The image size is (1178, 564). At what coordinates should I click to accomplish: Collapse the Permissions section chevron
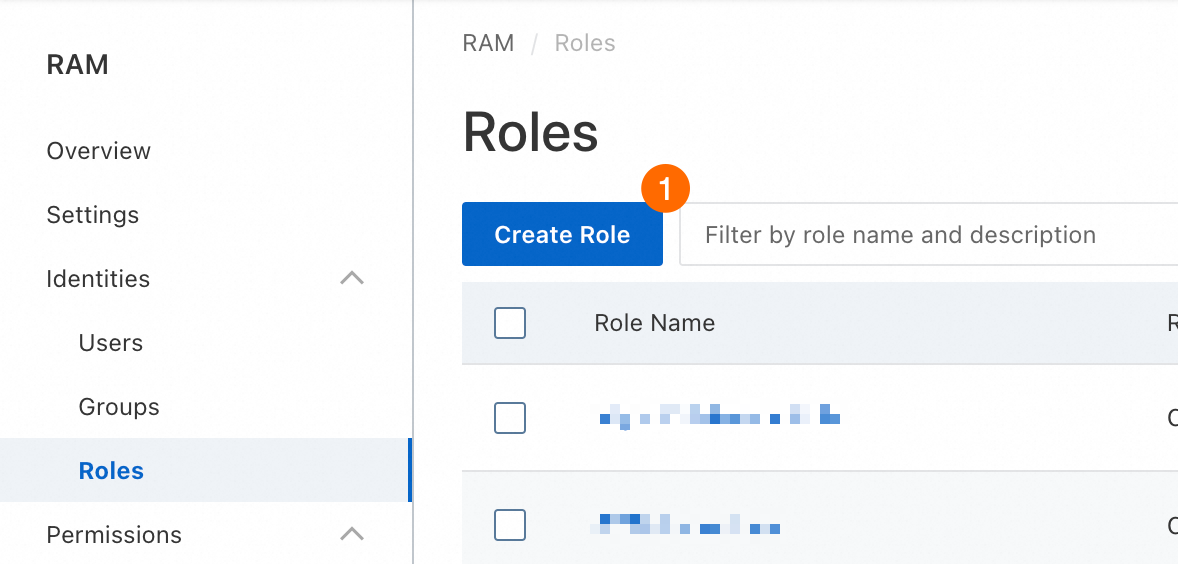(x=352, y=535)
